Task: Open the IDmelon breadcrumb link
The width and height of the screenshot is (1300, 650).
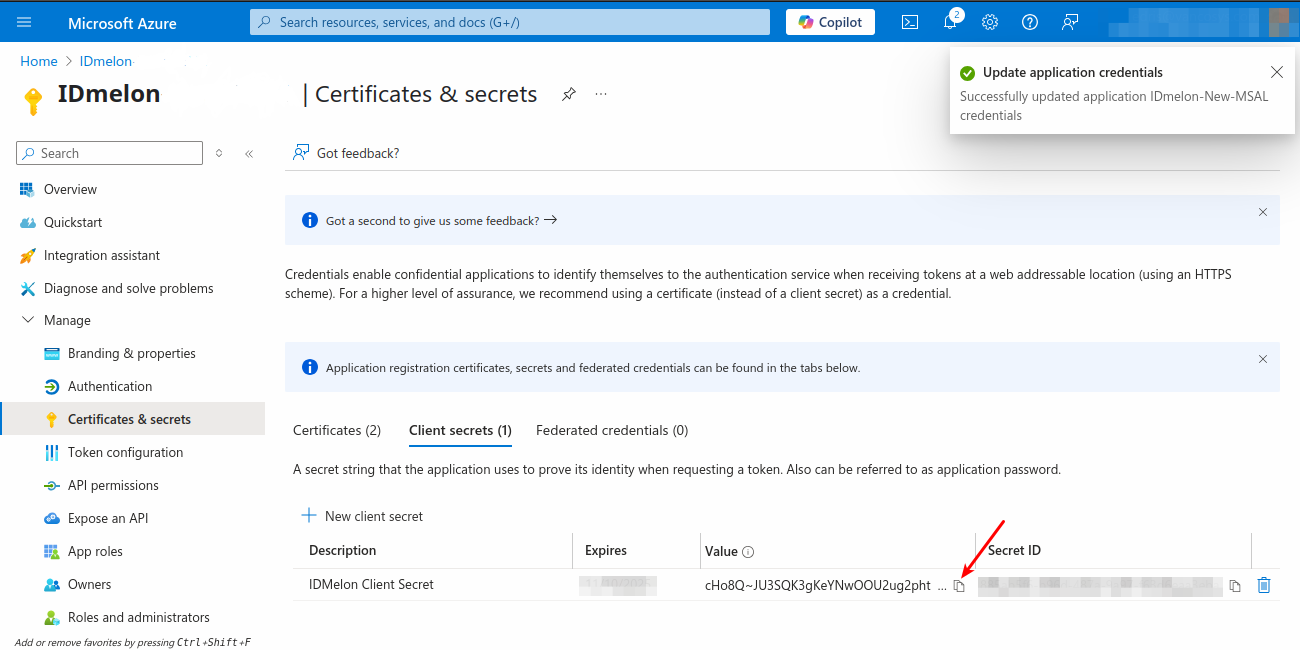Action: [105, 61]
